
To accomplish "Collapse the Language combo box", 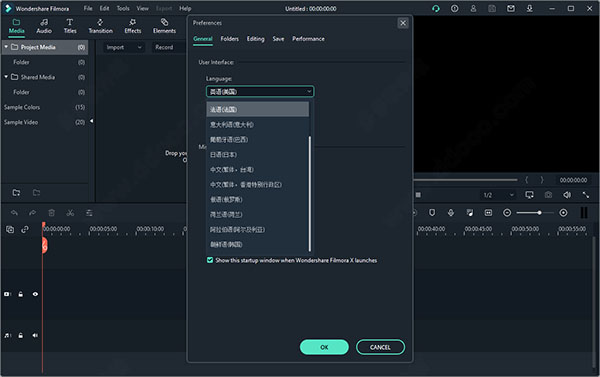I will tap(260, 91).
